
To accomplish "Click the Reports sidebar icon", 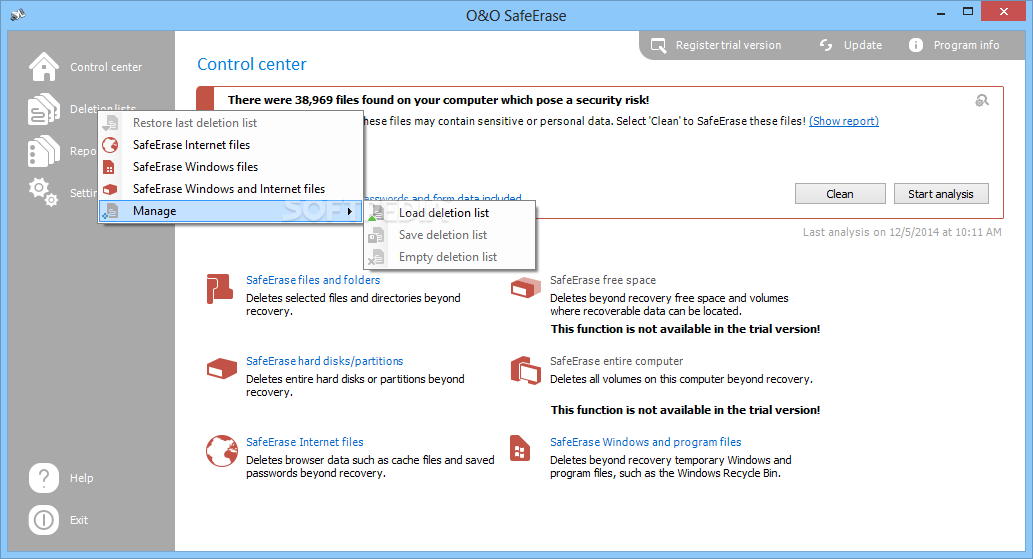I will (x=43, y=151).
